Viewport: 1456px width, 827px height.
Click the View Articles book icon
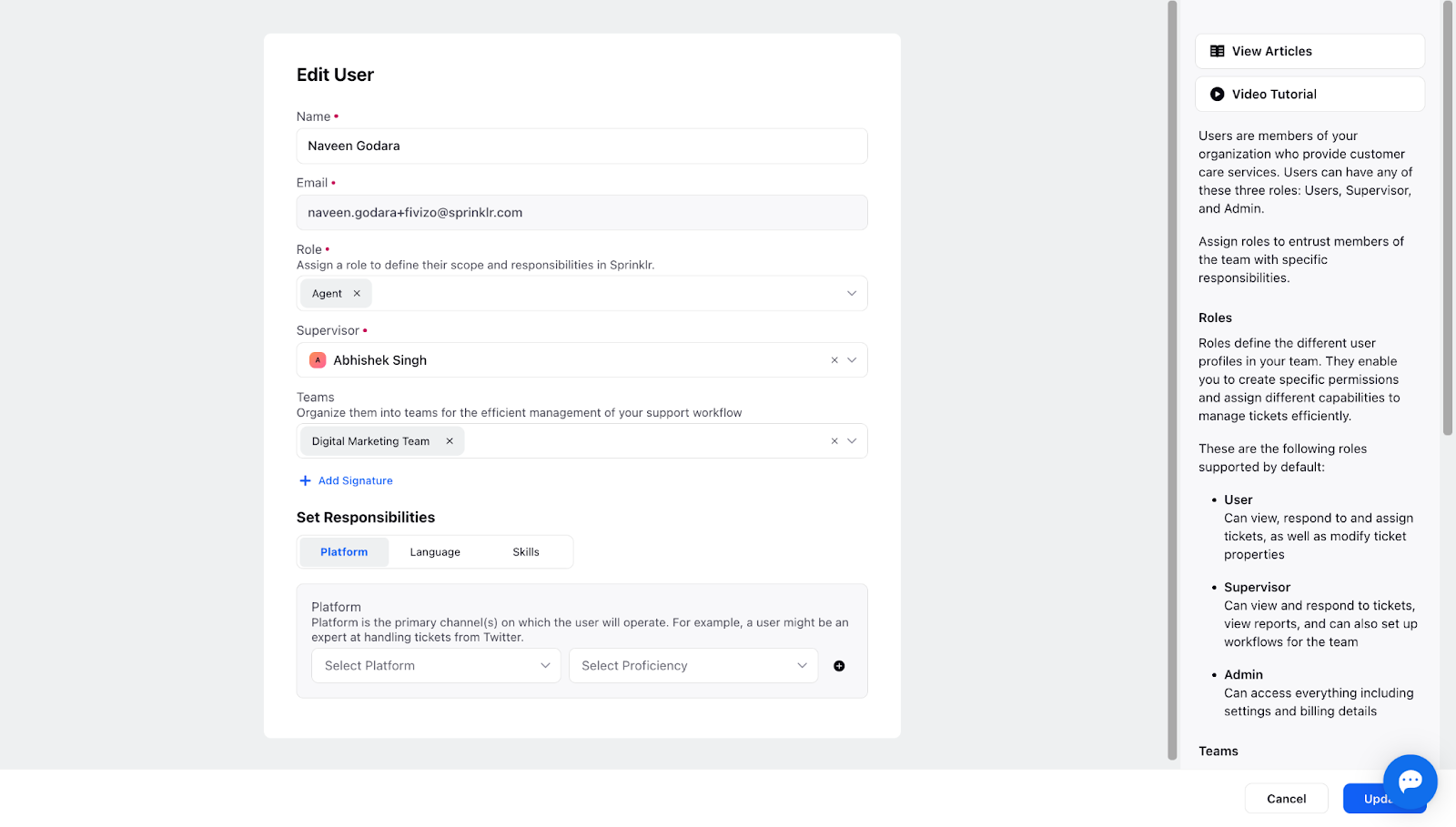1217,51
